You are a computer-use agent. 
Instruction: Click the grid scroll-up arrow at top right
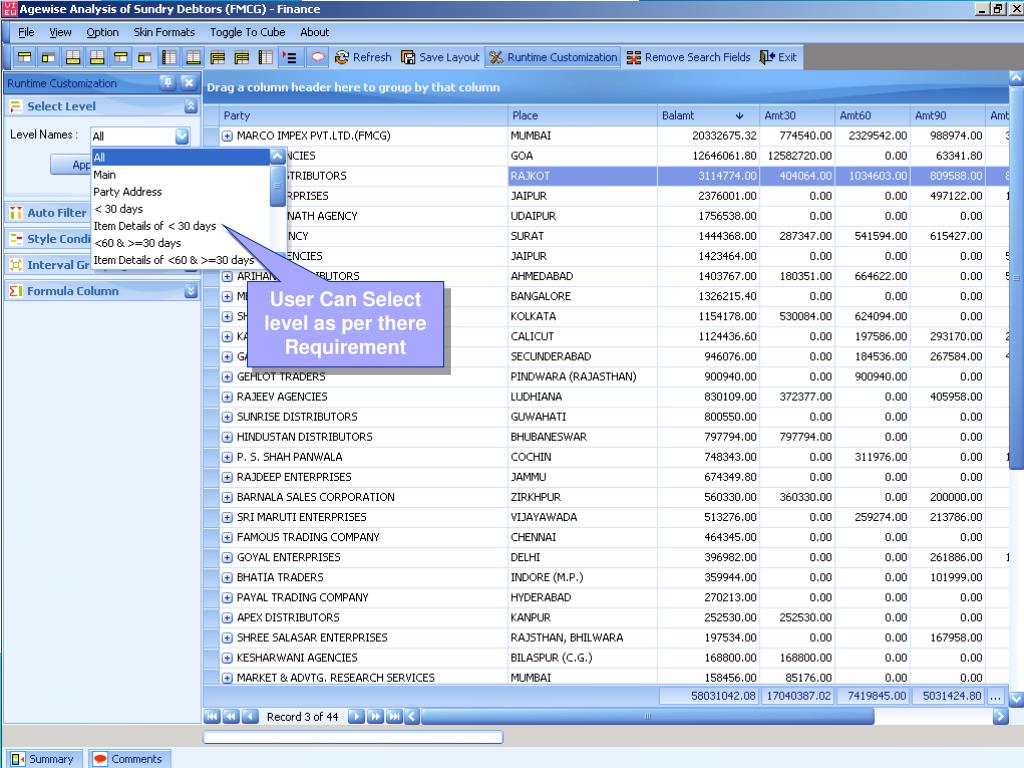(1016, 78)
